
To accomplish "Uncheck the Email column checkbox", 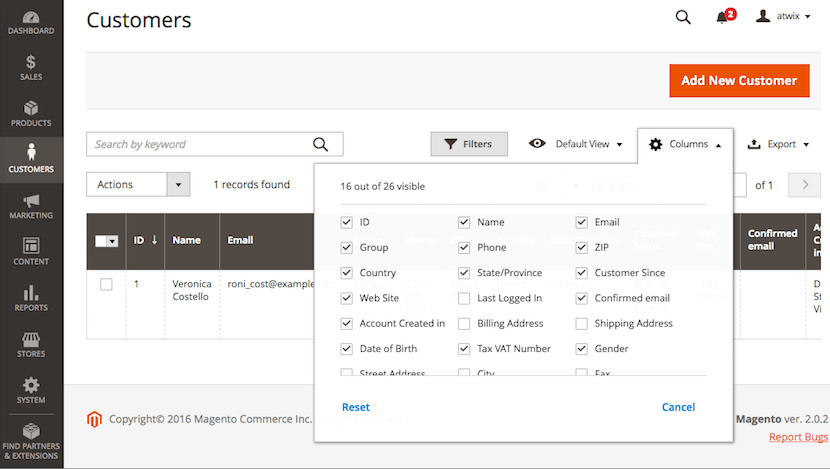I will pyautogui.click(x=582, y=222).
